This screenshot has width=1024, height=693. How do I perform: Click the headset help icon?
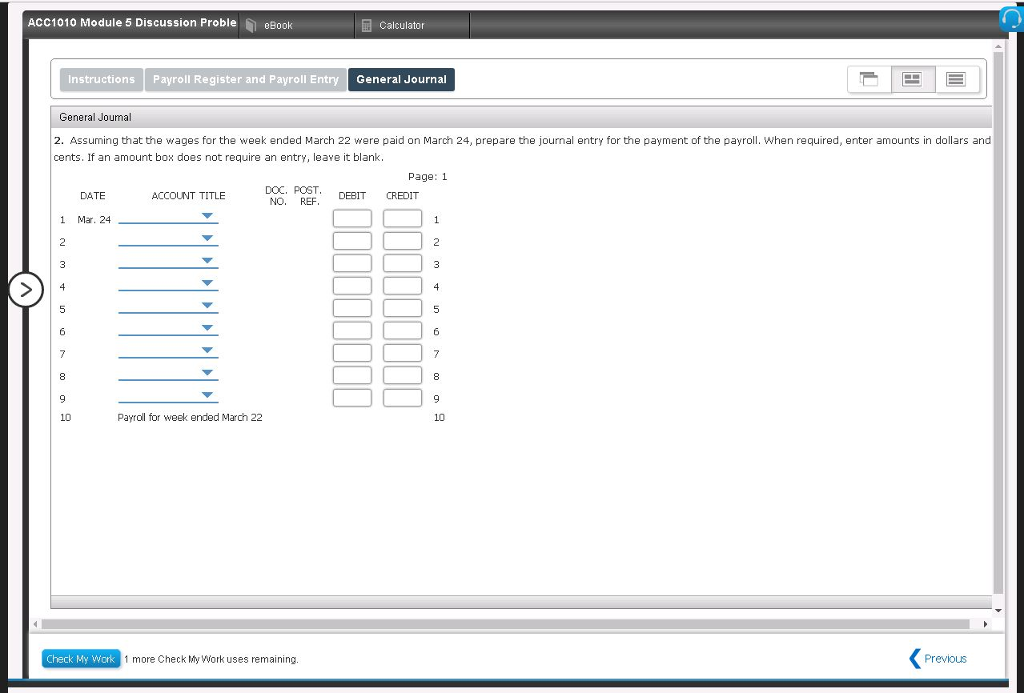[x=1011, y=19]
